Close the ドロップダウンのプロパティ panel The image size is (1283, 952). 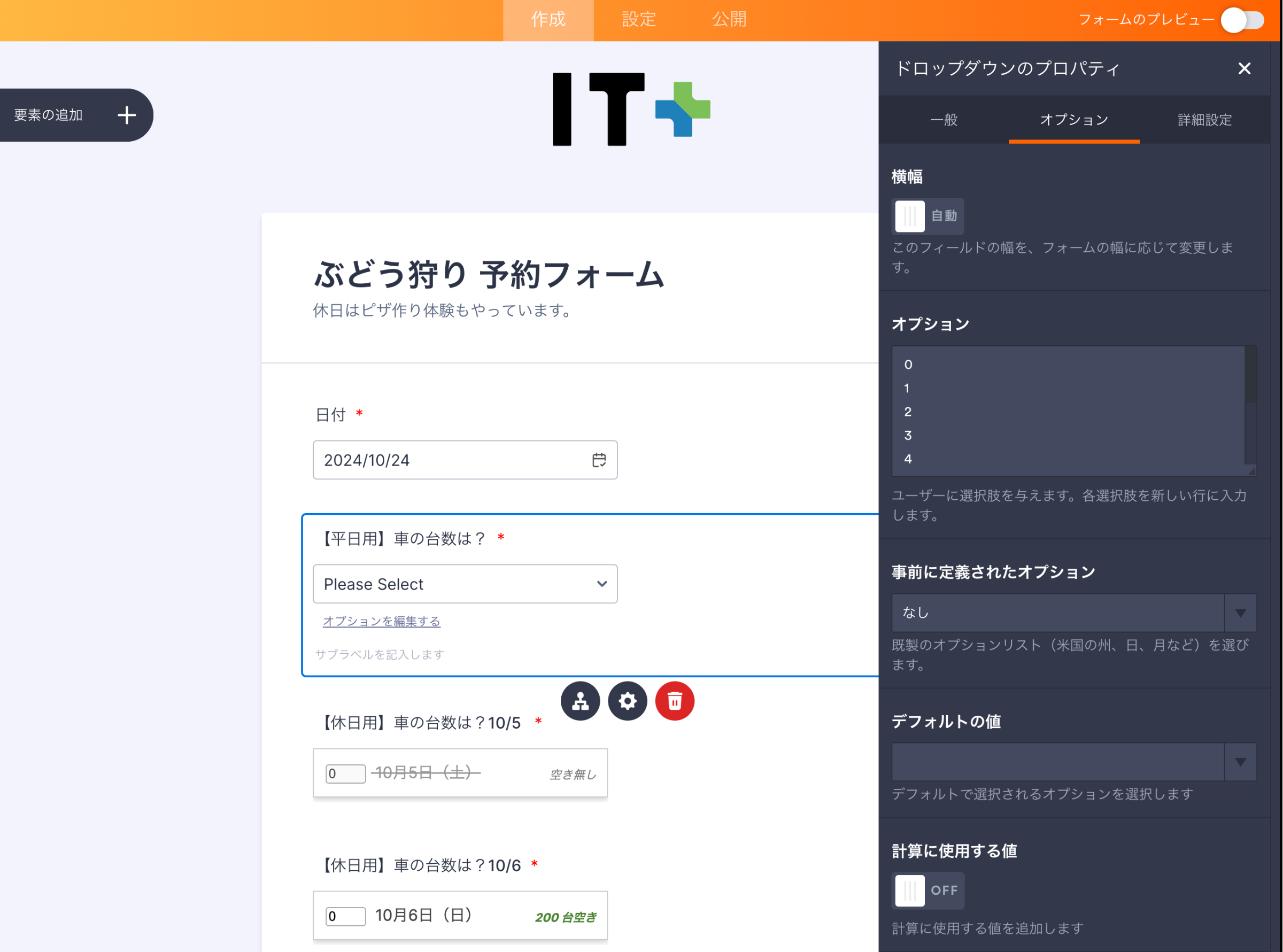click(1245, 68)
